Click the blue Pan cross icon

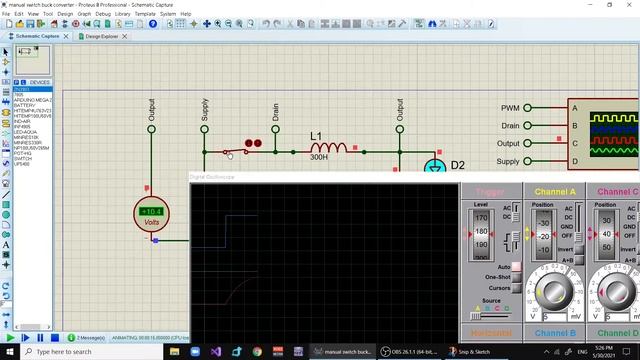point(207,24)
